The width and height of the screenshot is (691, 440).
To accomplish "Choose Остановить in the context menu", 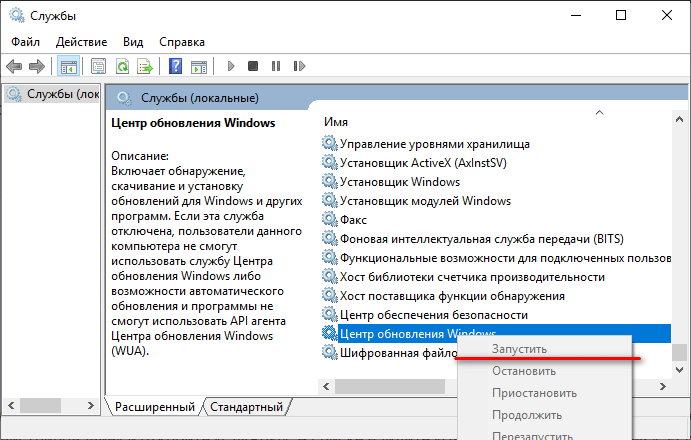I will click(x=545, y=371).
